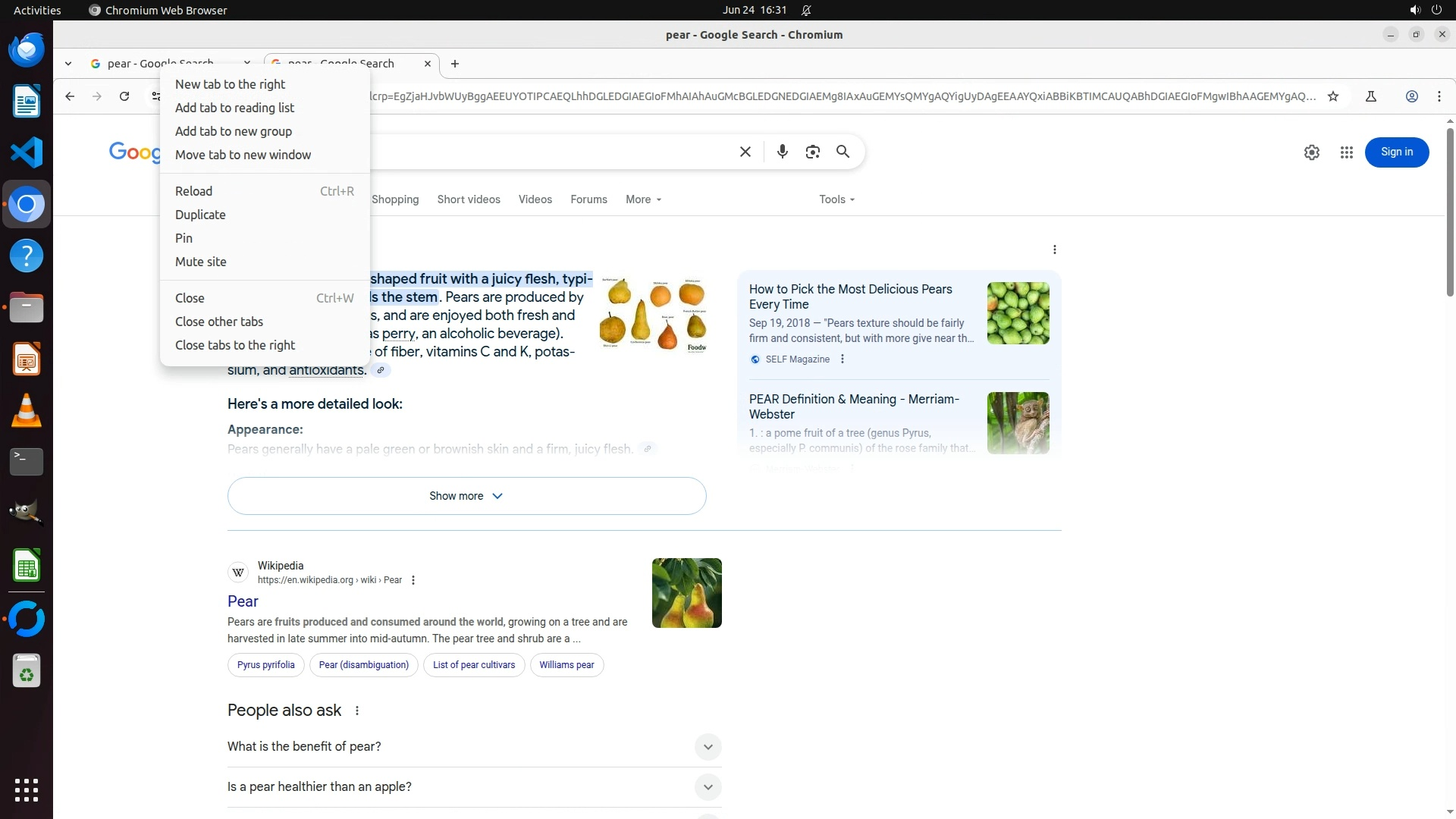Image resolution: width=1456 pixels, height=819 pixels.
Task: Open Google quick settings gear icon
Action: [1311, 152]
